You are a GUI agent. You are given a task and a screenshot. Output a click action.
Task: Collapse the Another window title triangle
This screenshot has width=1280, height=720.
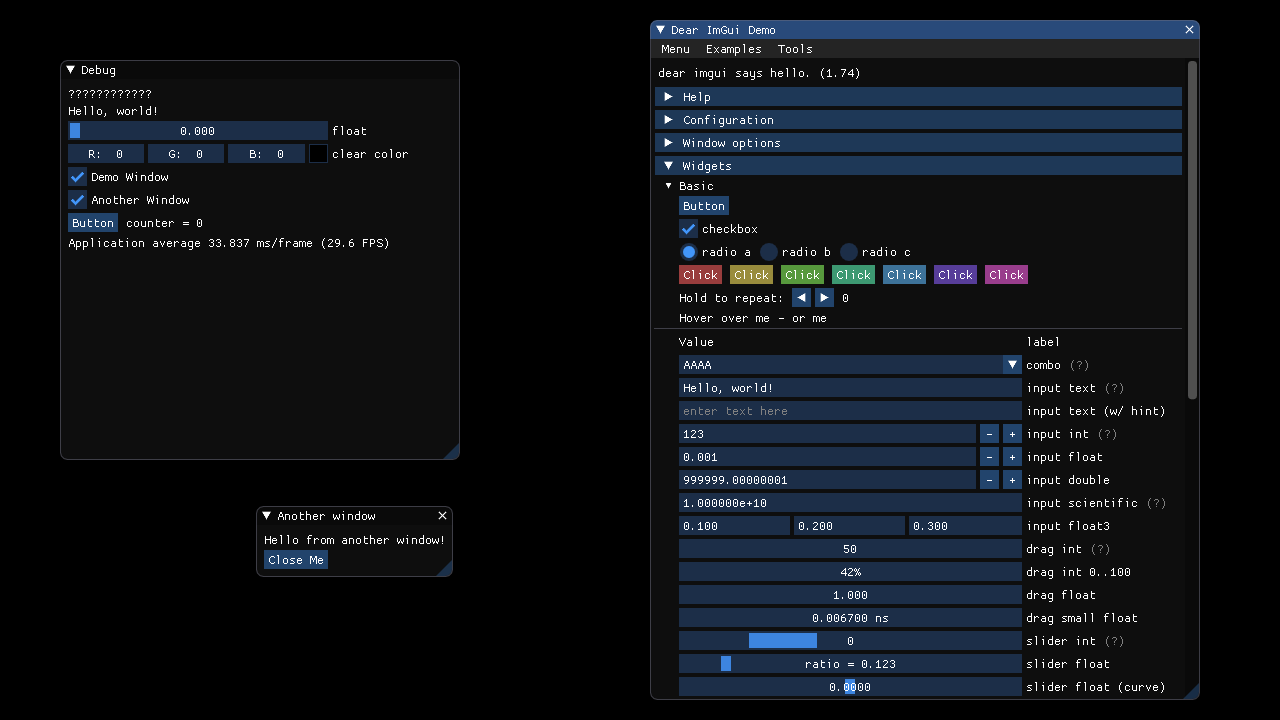click(267, 516)
